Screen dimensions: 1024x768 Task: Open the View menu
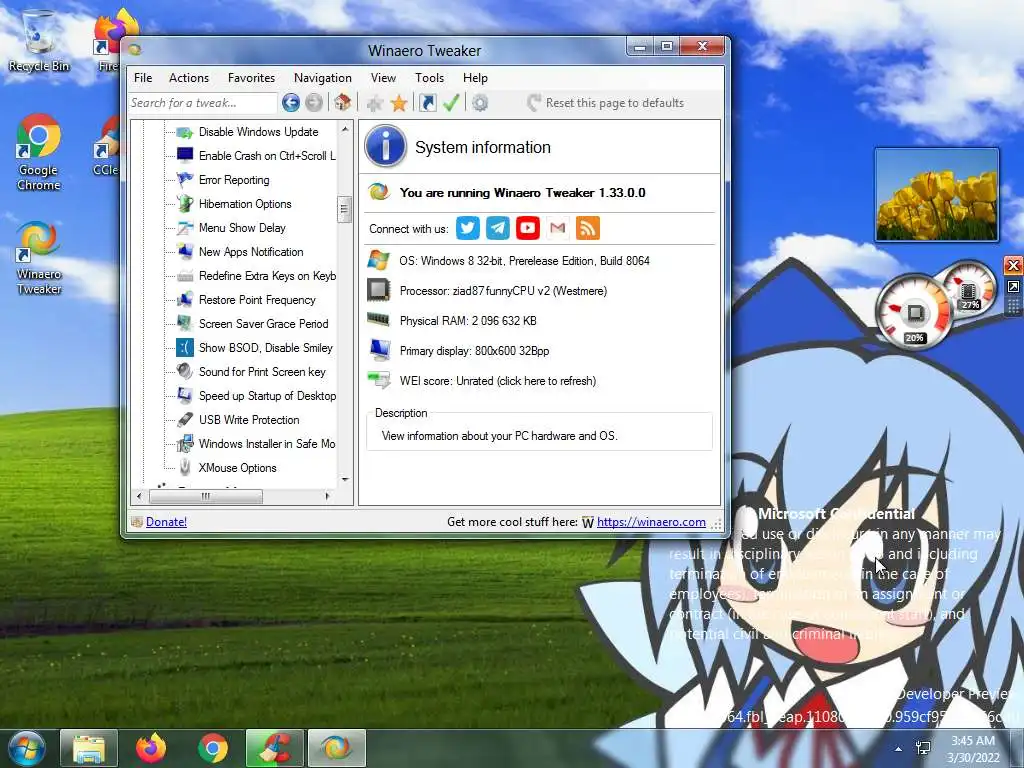383,78
